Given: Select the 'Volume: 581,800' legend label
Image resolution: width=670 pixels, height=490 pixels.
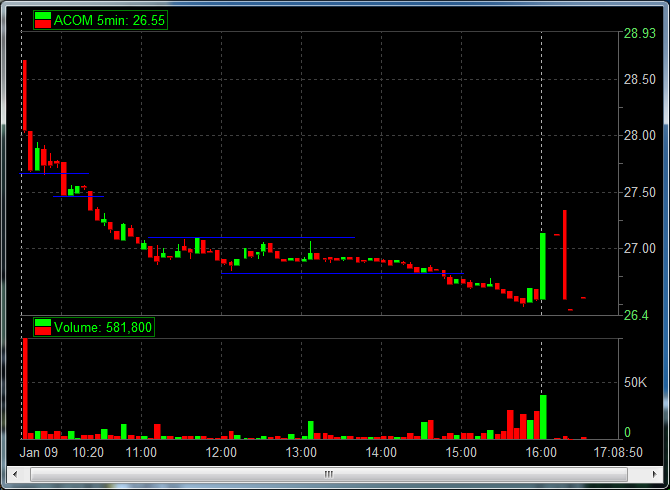Looking at the screenshot, I should click(103, 327).
